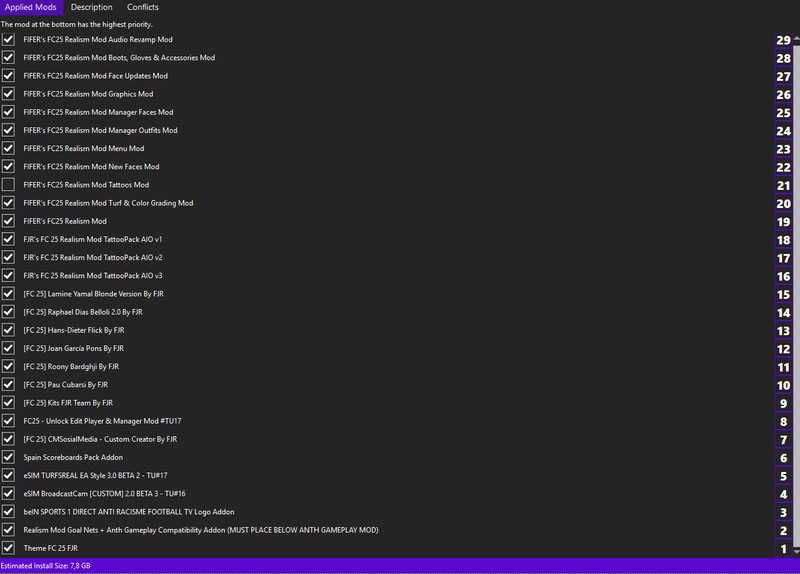Screen dimensions: 800x574
Task: Enable the unchecked Tattoos Mod checkbox
Action: point(8,185)
